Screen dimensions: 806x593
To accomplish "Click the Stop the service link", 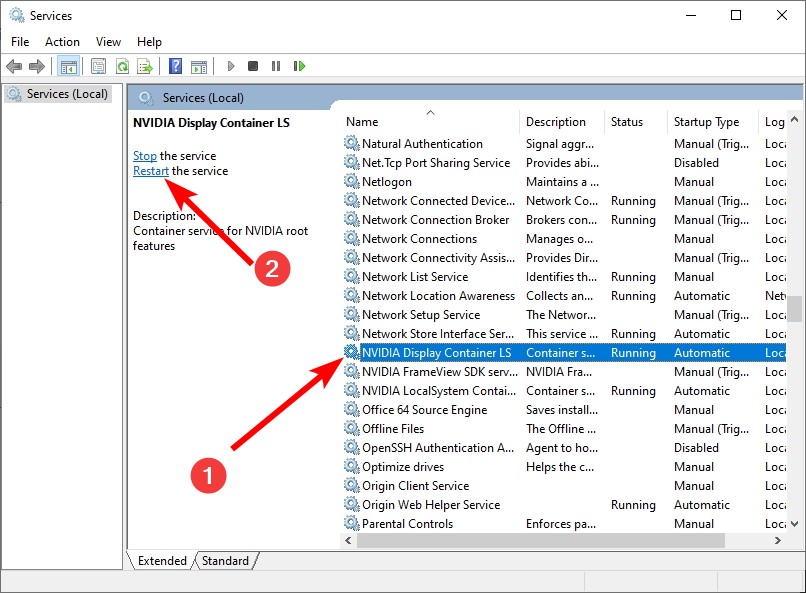I will click(144, 156).
